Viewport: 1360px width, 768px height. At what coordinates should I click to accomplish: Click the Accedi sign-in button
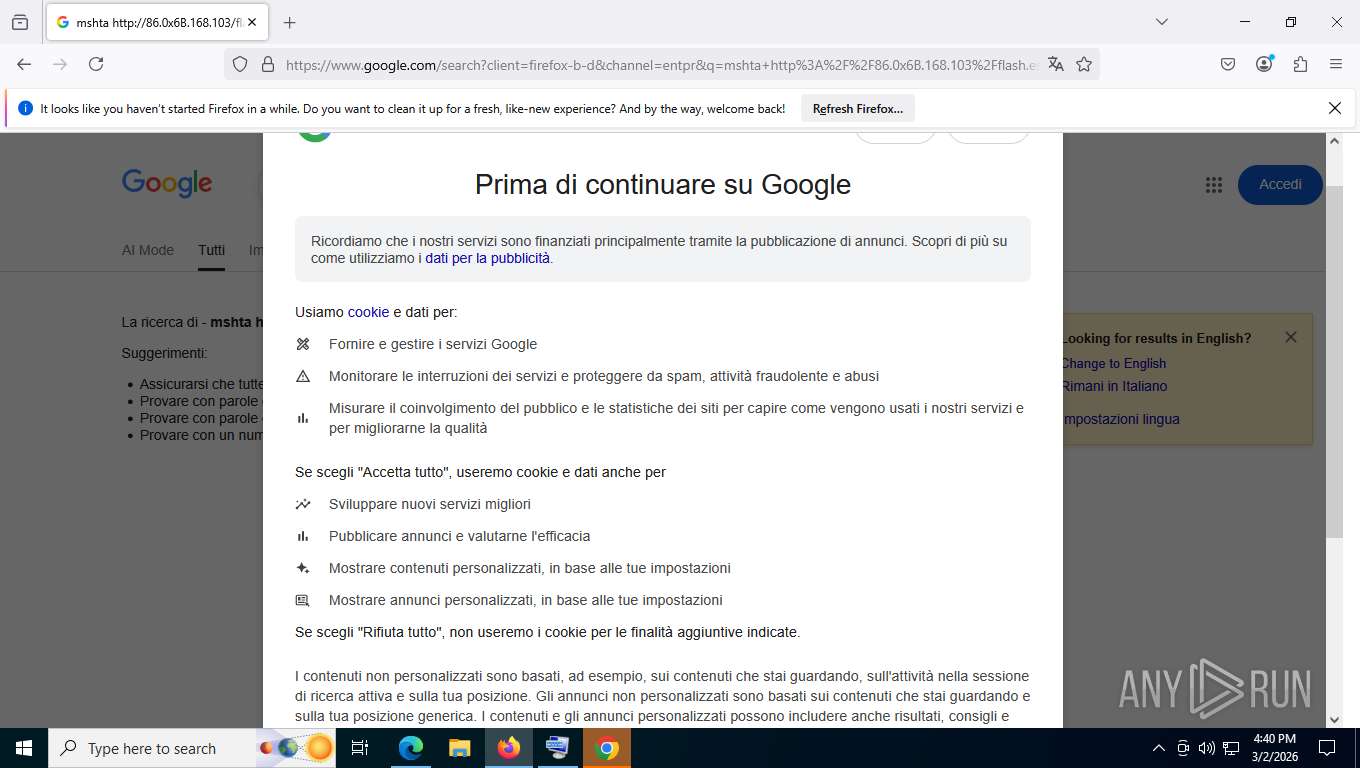[x=1280, y=184]
